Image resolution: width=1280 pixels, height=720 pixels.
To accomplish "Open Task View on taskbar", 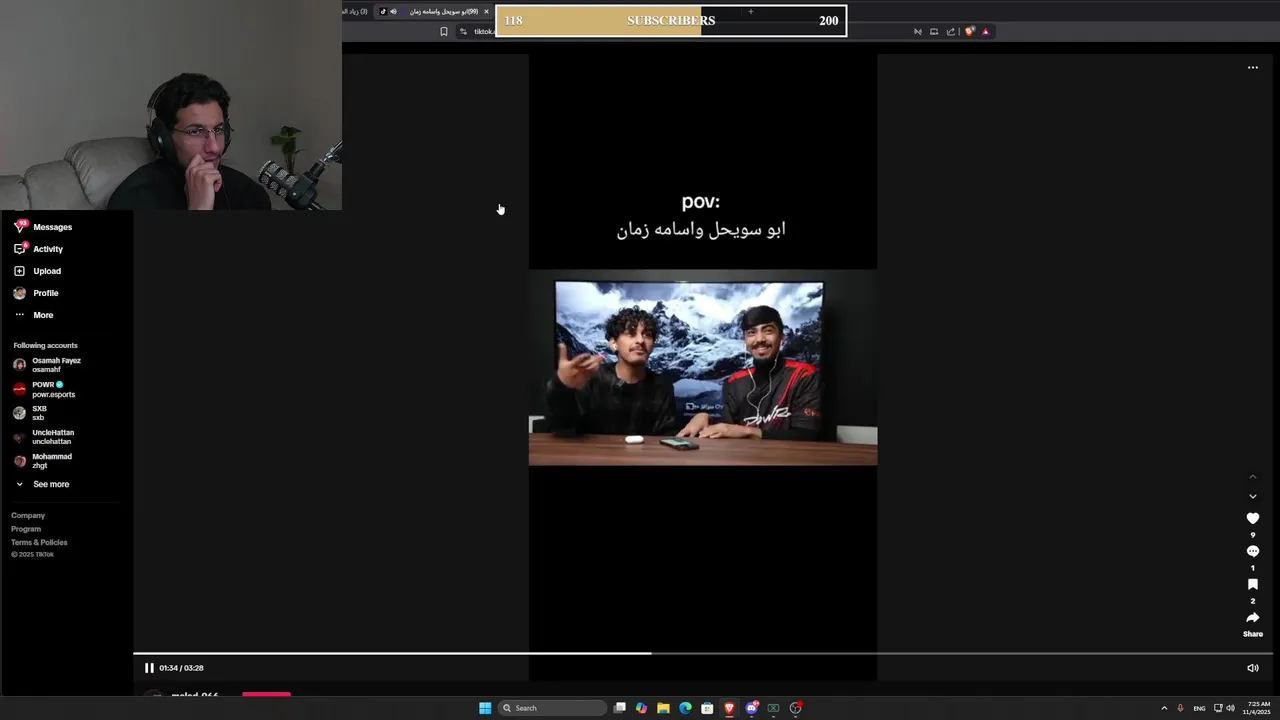I will pos(620,708).
